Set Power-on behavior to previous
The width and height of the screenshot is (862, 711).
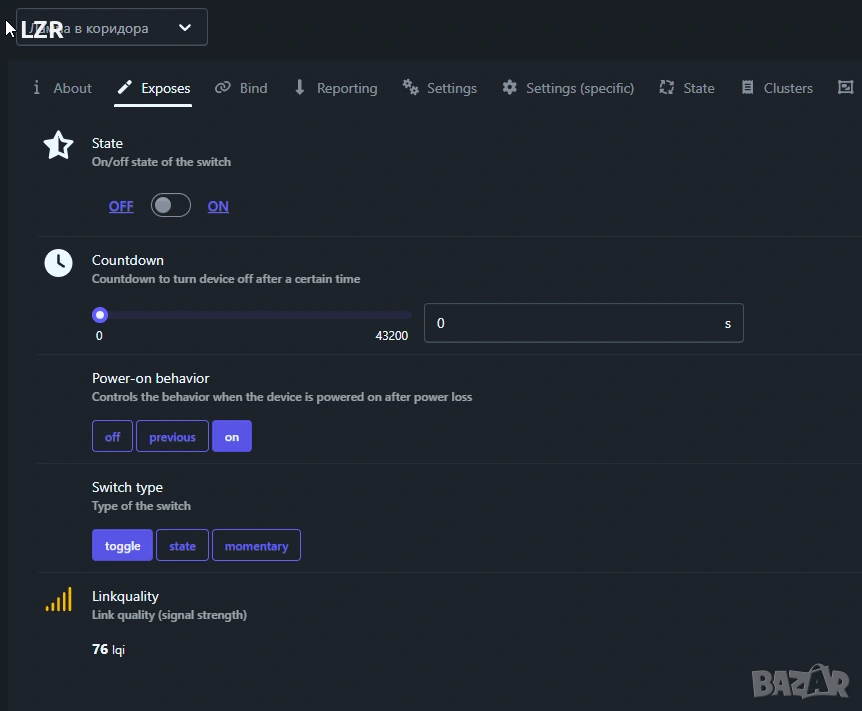coord(172,437)
